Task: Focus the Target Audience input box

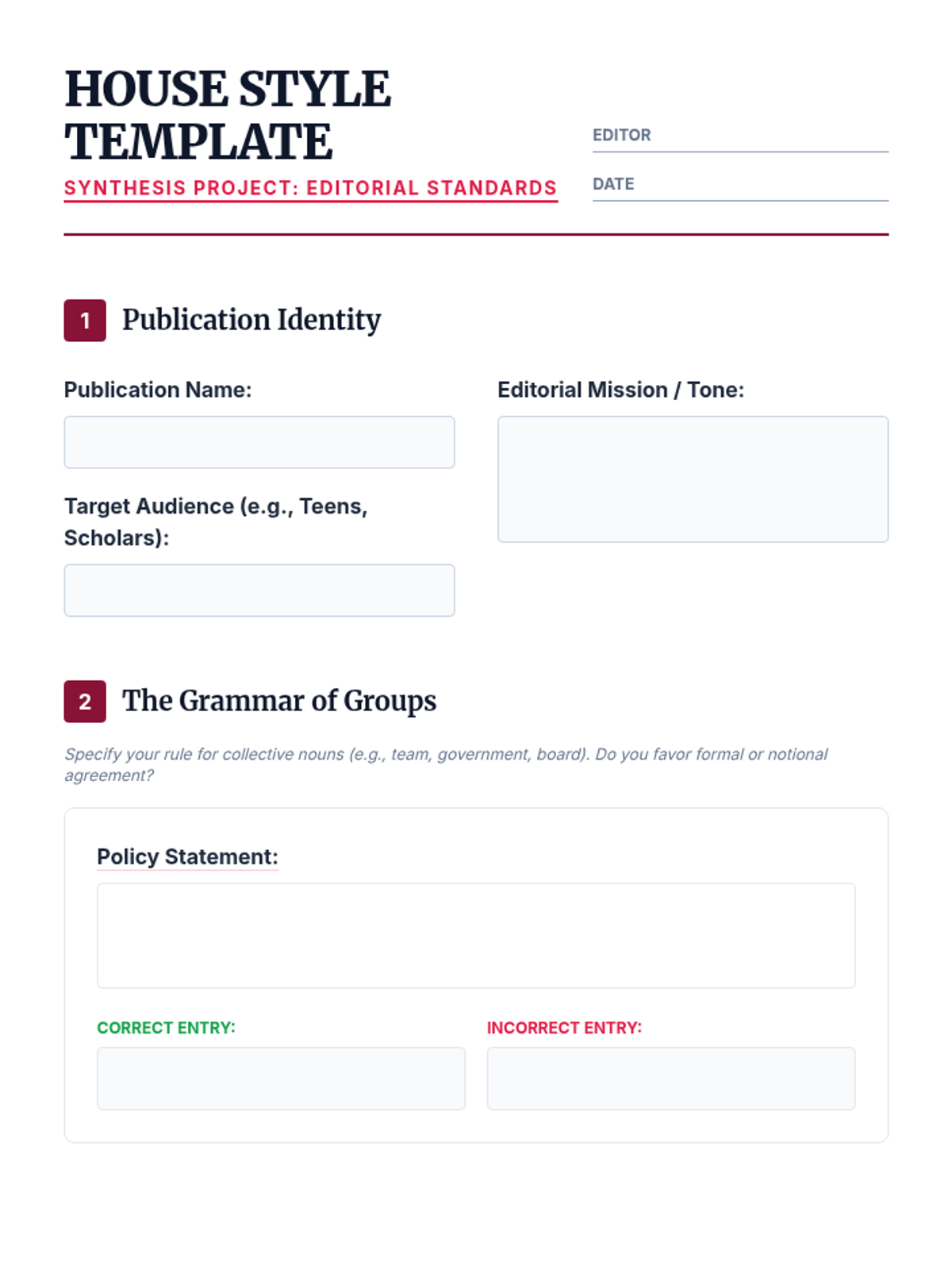Action: pyautogui.click(x=259, y=591)
